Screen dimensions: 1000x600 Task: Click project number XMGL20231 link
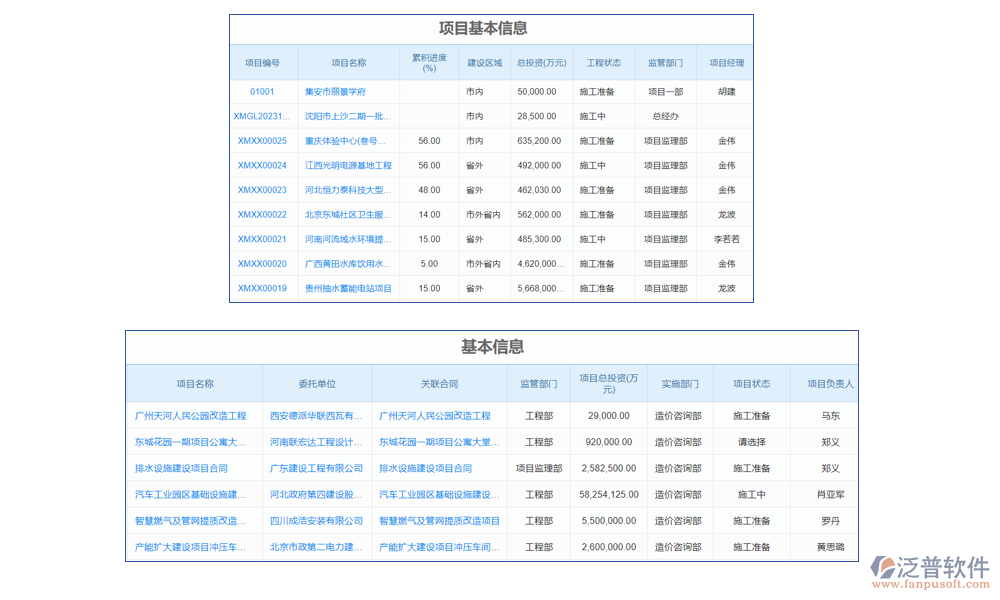pos(262,115)
